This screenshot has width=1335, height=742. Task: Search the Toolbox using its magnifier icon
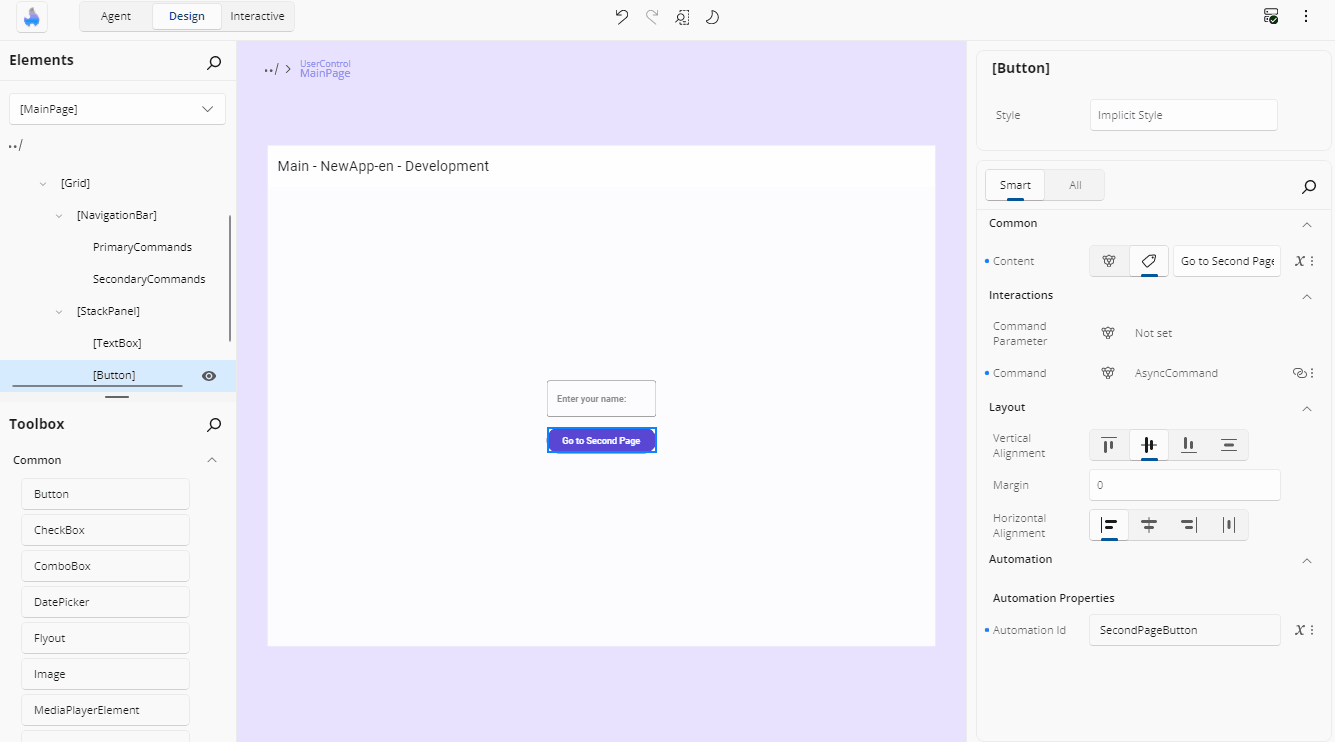pos(214,425)
